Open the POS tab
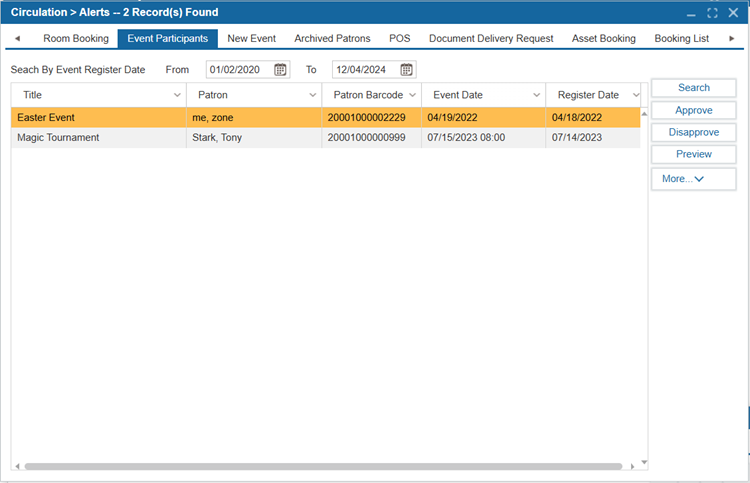The width and height of the screenshot is (750, 483). pos(399,39)
